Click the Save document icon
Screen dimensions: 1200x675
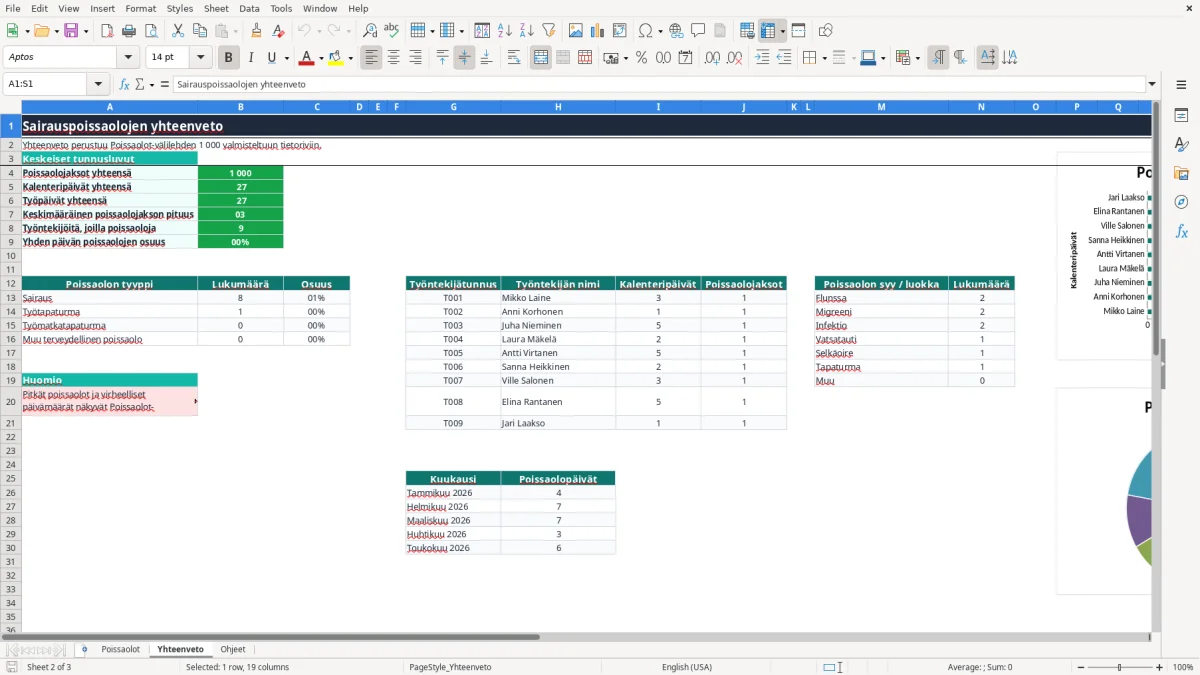(x=71, y=31)
